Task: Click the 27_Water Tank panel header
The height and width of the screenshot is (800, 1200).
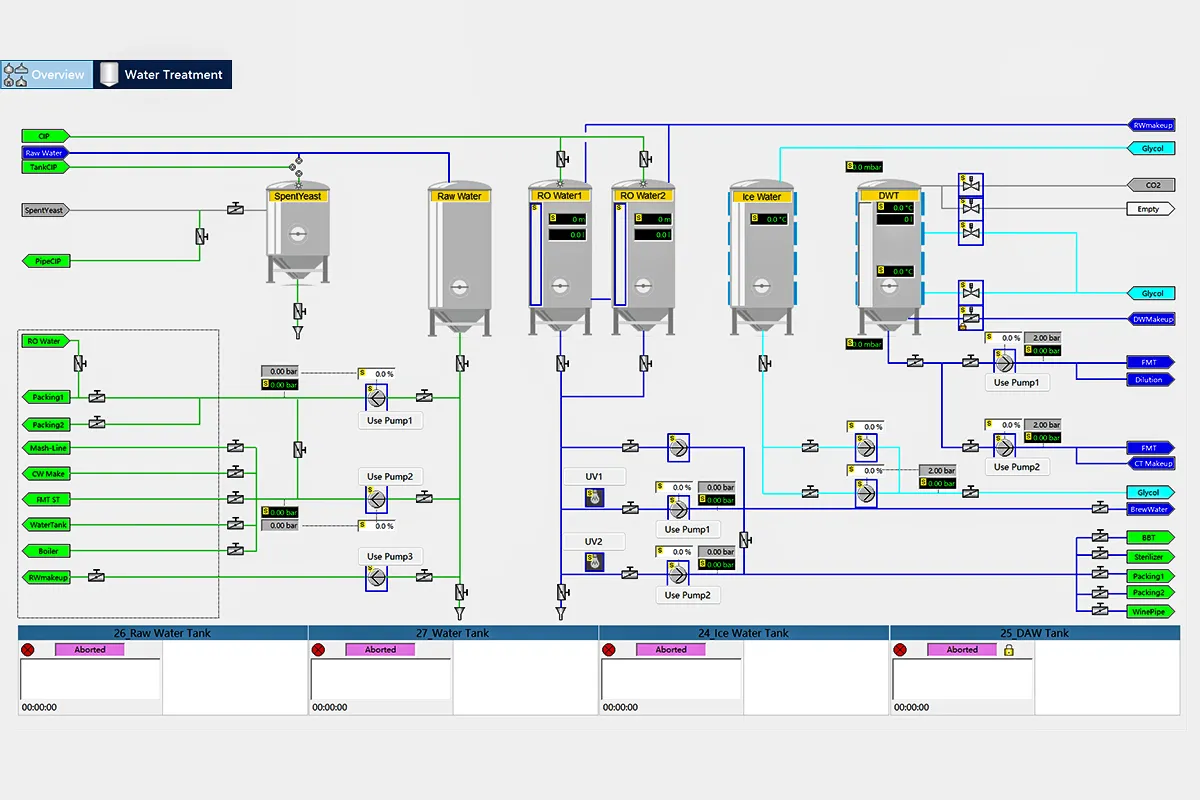Action: [453, 633]
